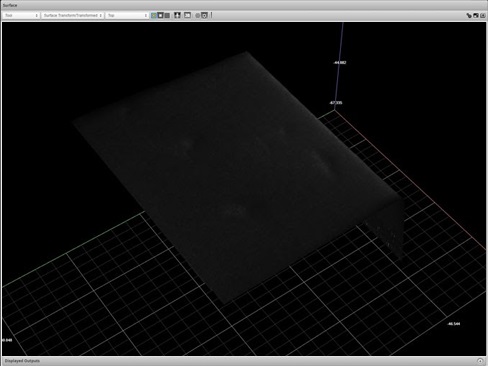Select the color heightmap display mode icon
This screenshot has height=366, width=488.
[154, 15]
